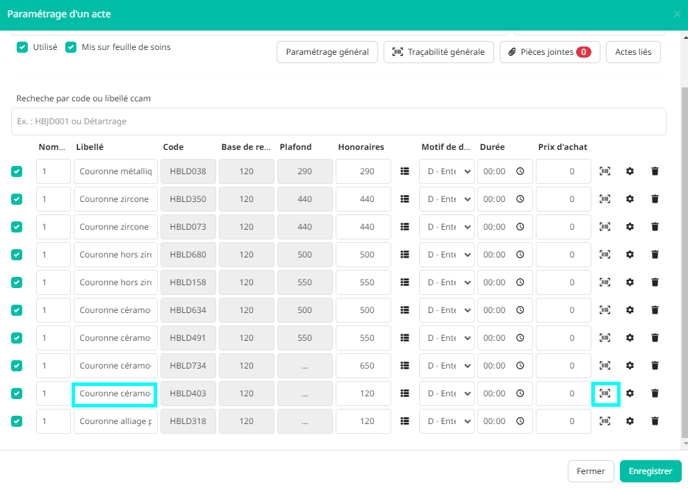Open Motif dropdown for HBLD318 row
Image resolution: width=688 pixels, height=490 pixels.
click(447, 421)
